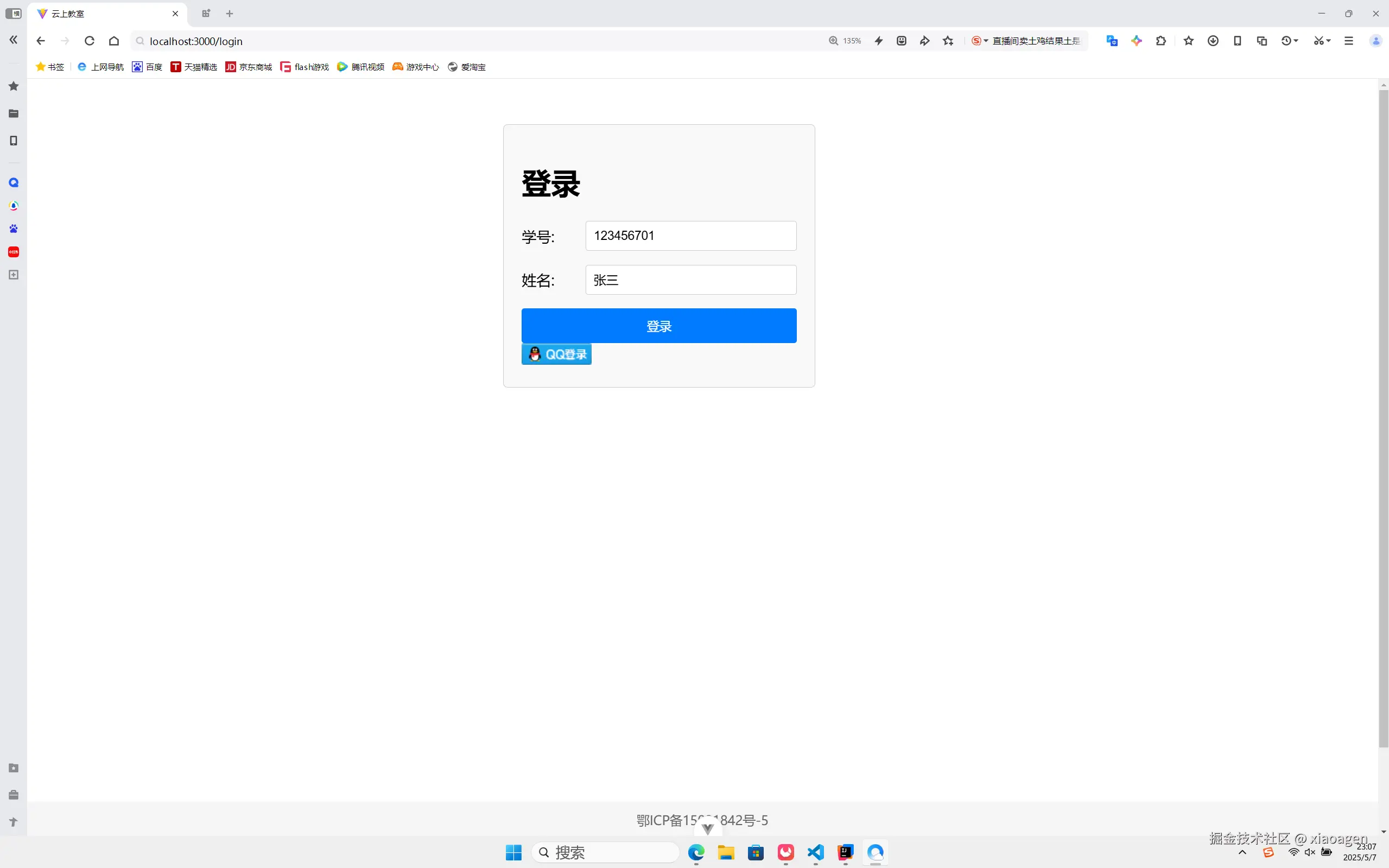Open the downloads icon in toolbar
Image resolution: width=1389 pixels, height=868 pixels.
tap(1213, 41)
